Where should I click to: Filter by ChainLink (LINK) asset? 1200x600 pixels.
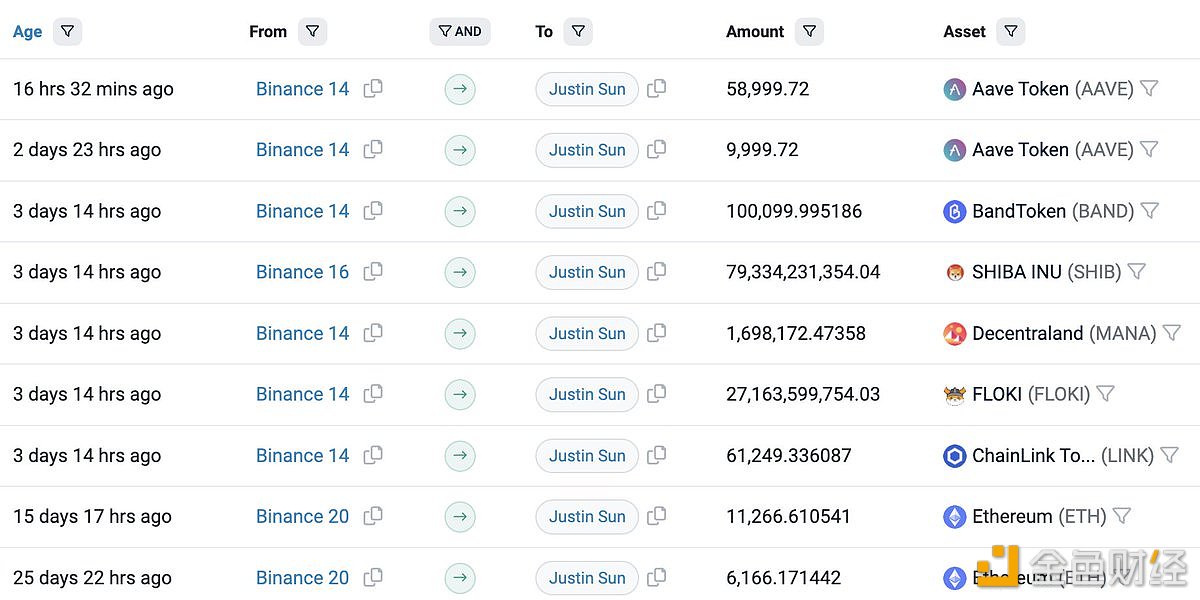(1169, 455)
